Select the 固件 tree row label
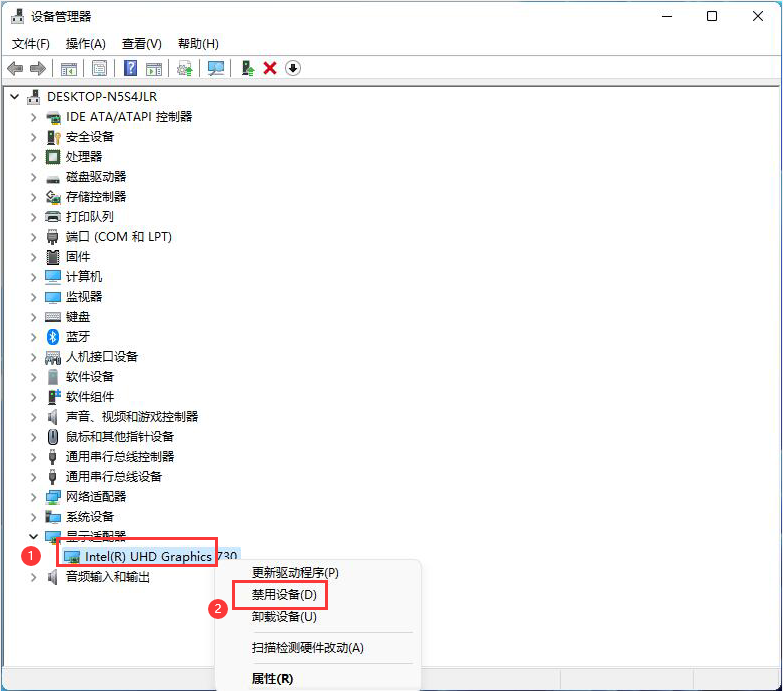This screenshot has width=783, height=691. [78, 257]
